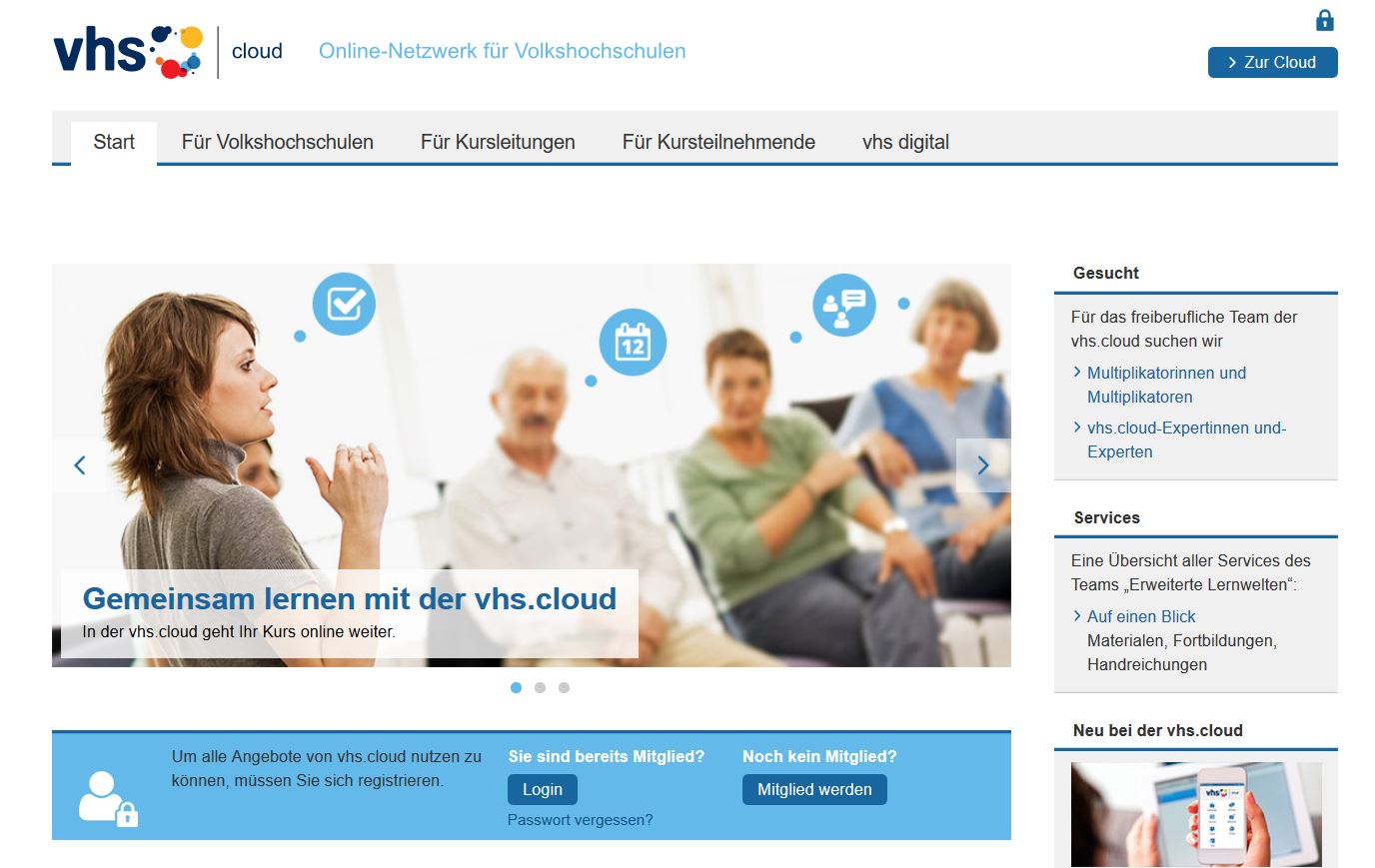Click the Gemeinsam lernen mit der vhs.cloud headline
The image size is (1375, 868).
point(349,598)
